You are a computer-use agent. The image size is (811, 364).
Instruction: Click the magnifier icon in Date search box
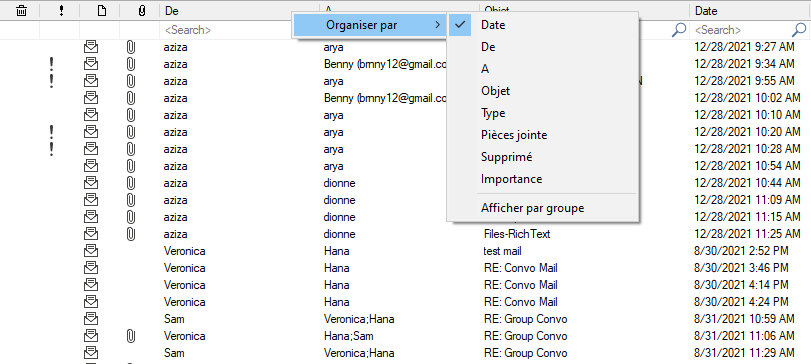pos(800,30)
